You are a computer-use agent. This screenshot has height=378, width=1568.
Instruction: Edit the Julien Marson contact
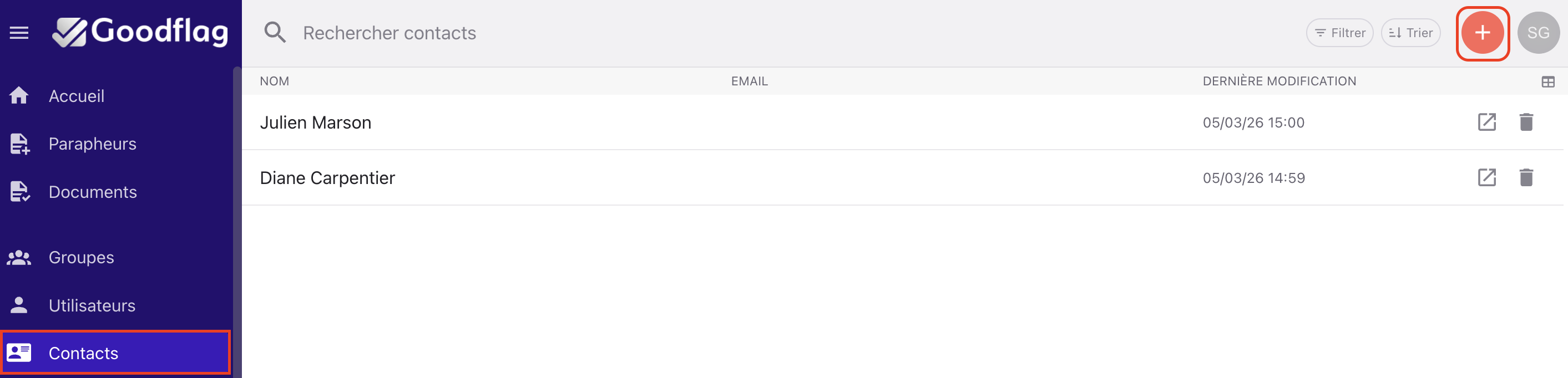1486,122
